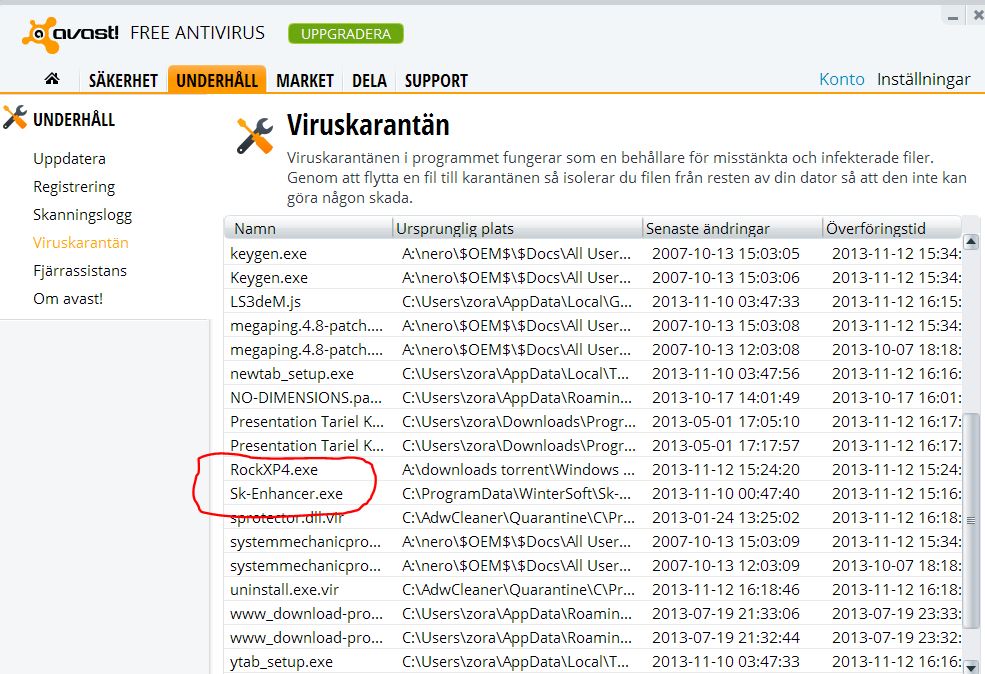Open the SÄKERHET tab
985x674 pixels.
pyautogui.click(x=123, y=80)
